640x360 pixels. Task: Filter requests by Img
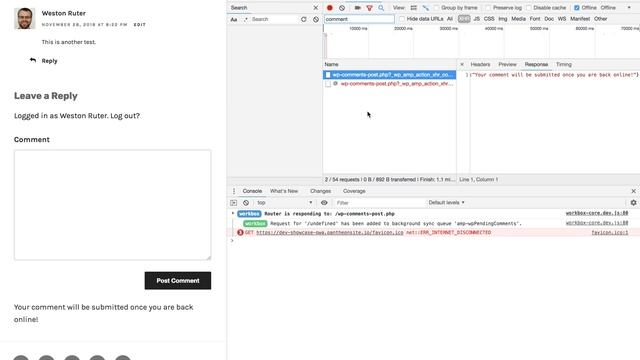pyautogui.click(x=503, y=19)
